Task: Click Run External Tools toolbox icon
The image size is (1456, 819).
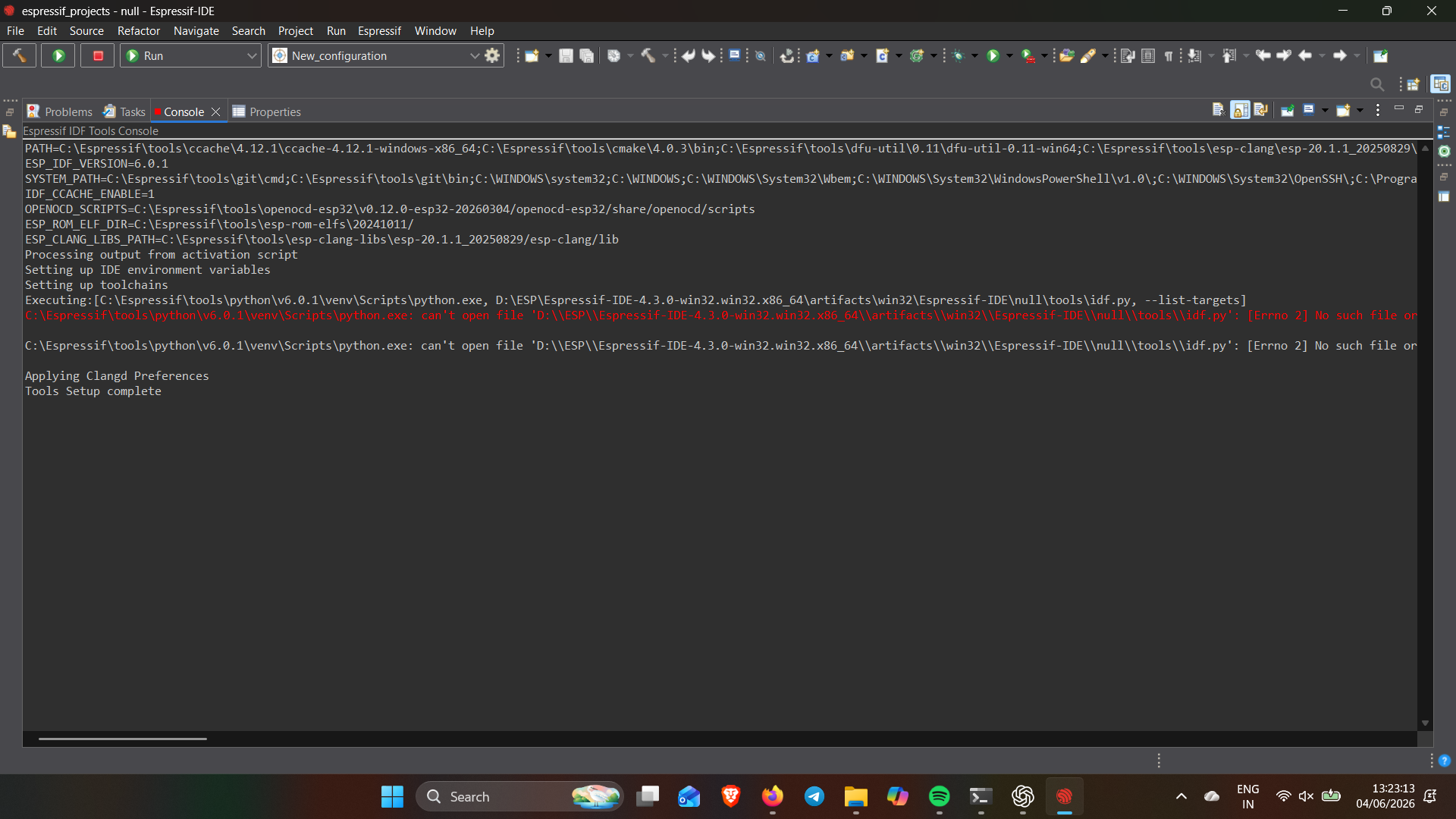Action: coord(1028,55)
